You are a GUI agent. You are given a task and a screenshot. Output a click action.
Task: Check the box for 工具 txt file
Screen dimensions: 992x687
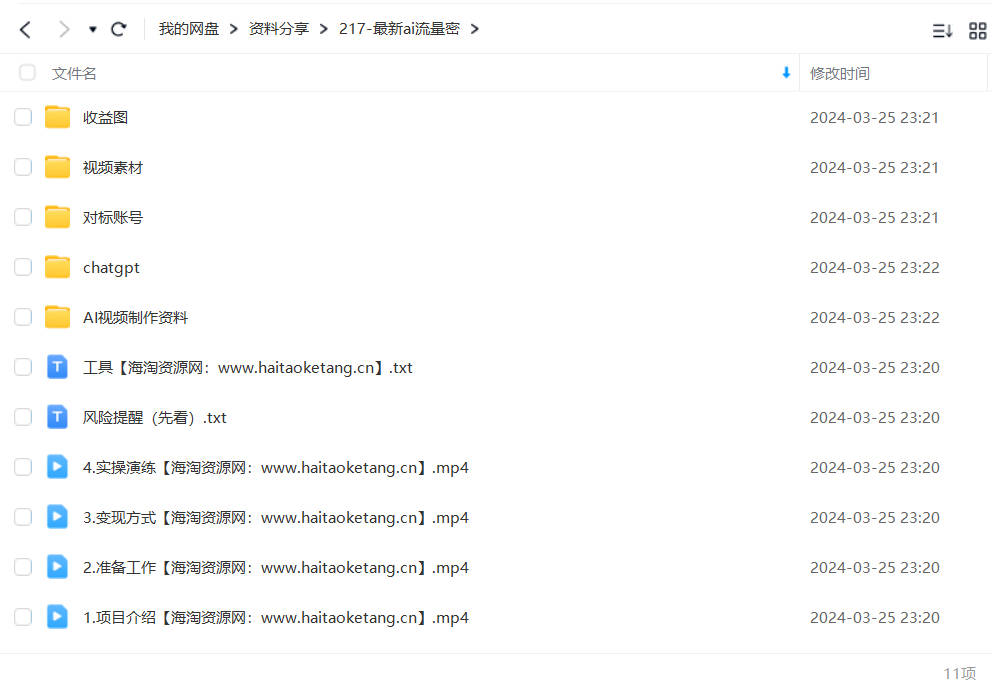click(x=23, y=367)
